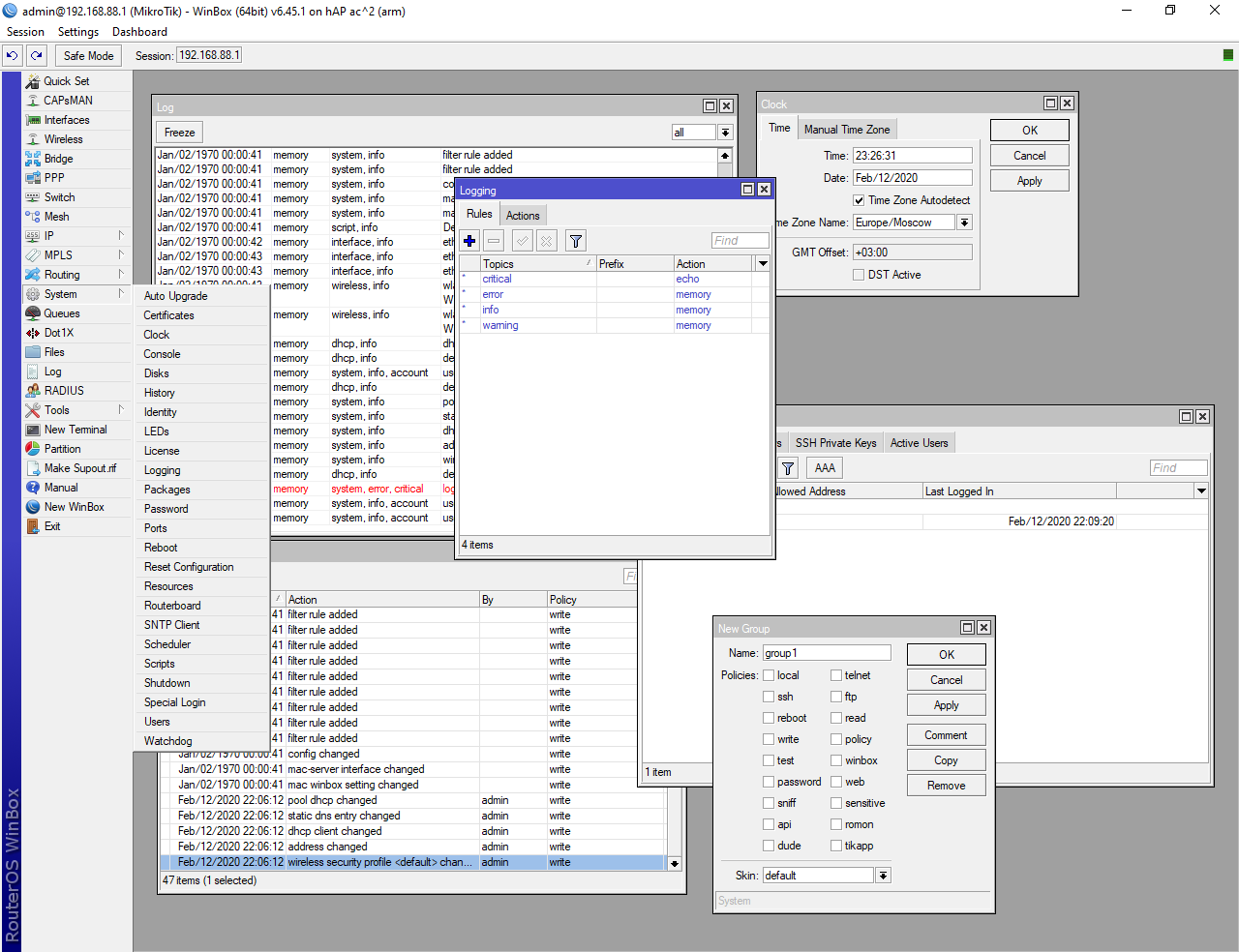Click the Safe Mode button

click(x=88, y=56)
